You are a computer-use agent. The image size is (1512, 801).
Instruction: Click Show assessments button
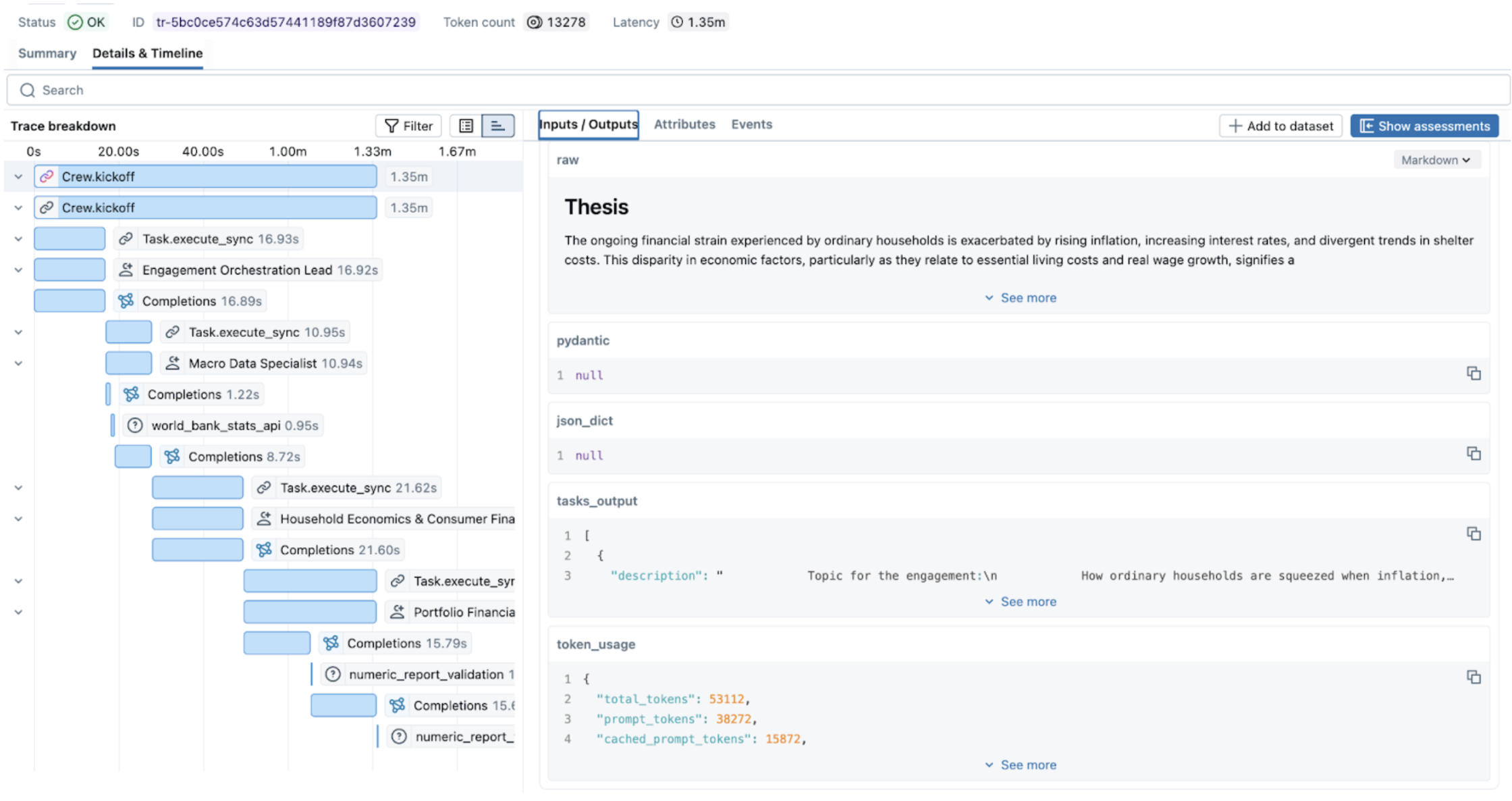coord(1424,126)
